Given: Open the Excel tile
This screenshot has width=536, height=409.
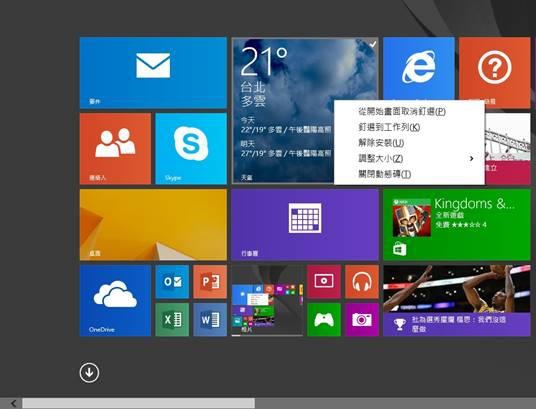Looking at the screenshot, I should coord(172,320).
